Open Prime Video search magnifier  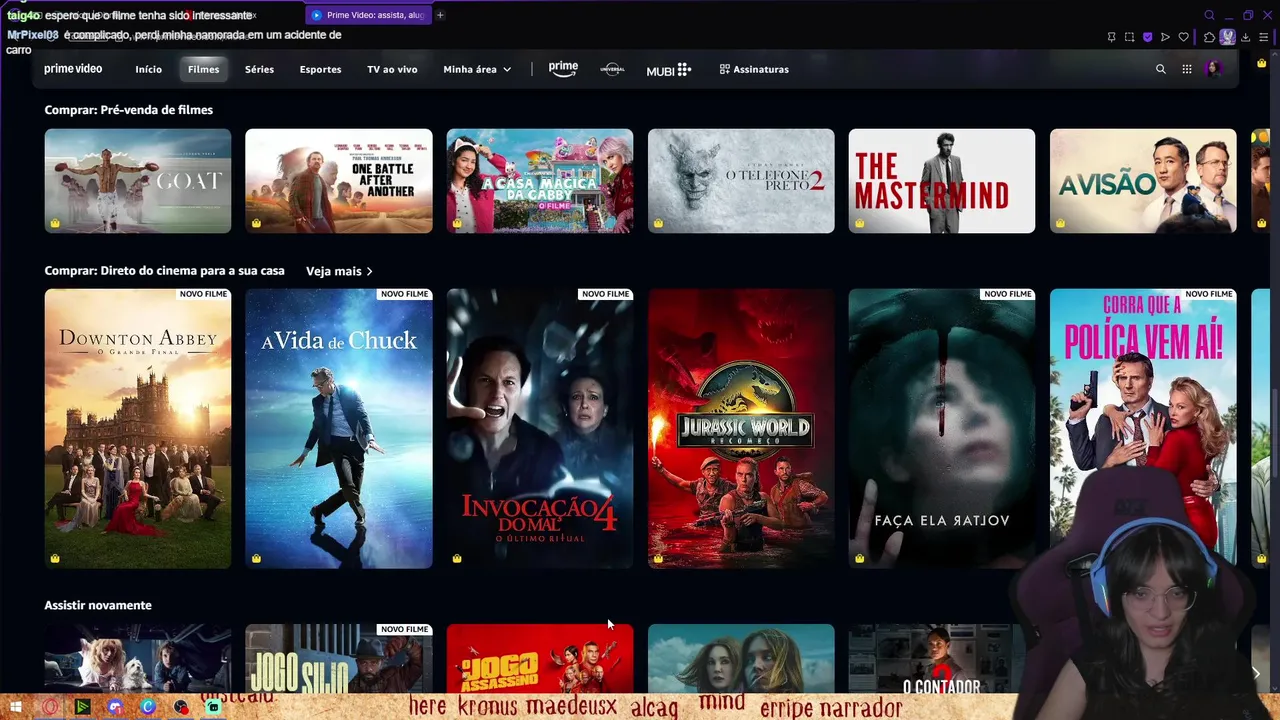[1160, 69]
